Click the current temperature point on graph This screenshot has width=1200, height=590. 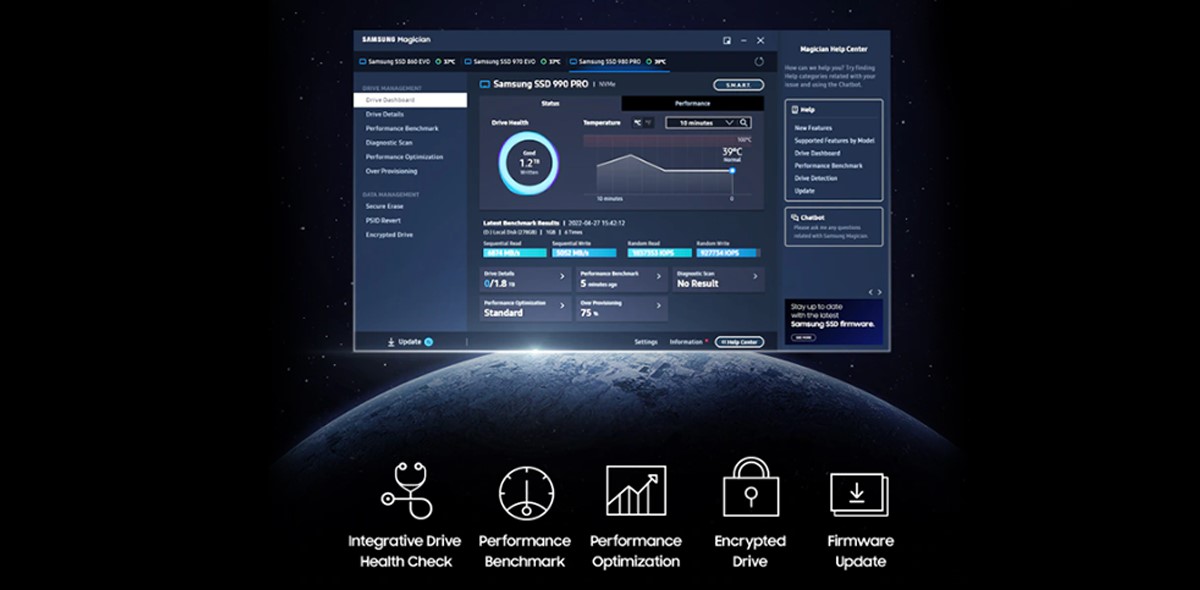(732, 170)
